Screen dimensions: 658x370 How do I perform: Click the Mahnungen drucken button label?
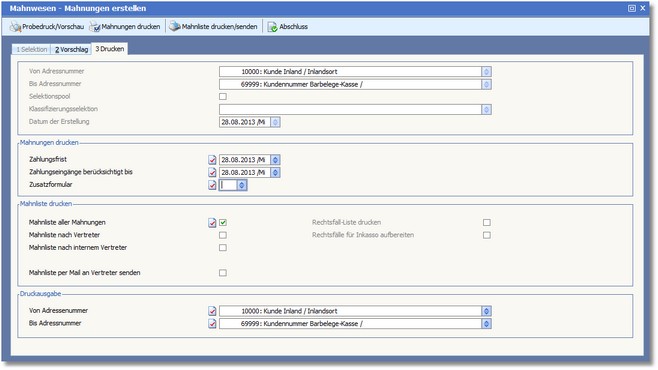click(131, 27)
